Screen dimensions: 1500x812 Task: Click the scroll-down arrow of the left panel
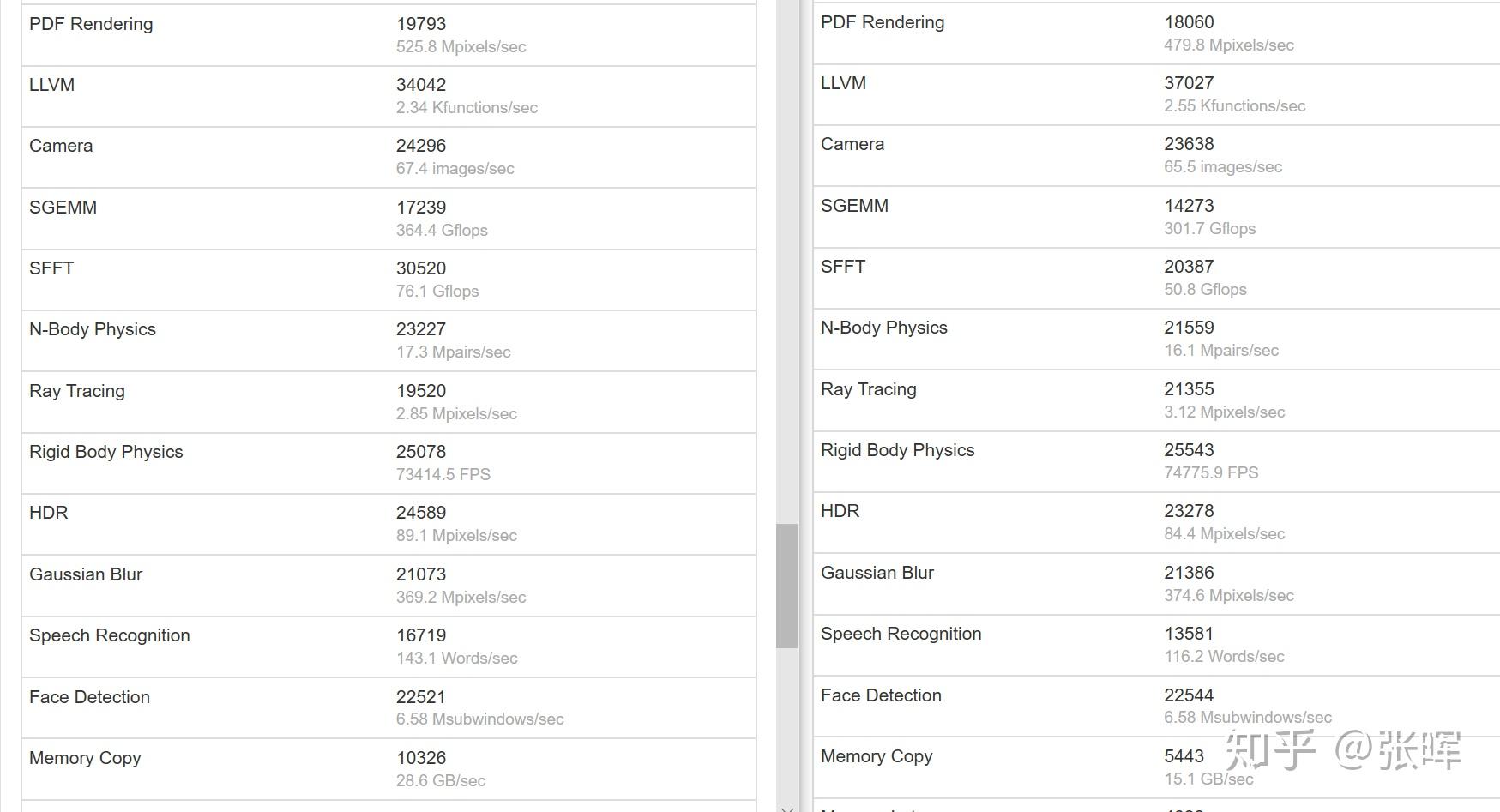[787, 807]
